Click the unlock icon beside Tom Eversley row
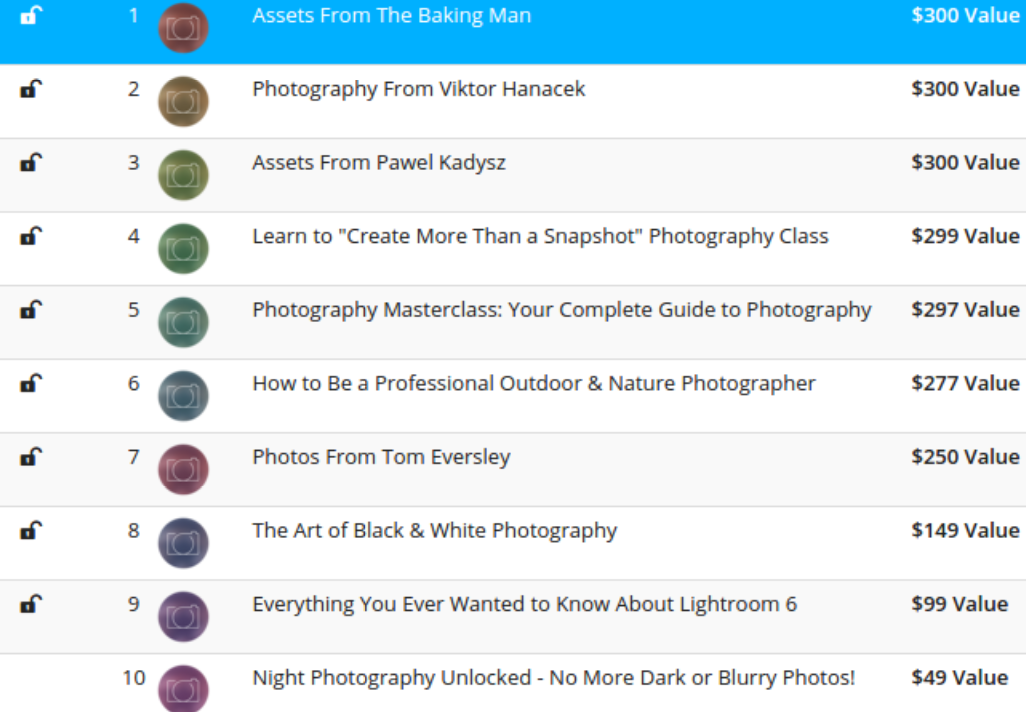Viewport: 1026px width, 712px height. click(x=32, y=458)
